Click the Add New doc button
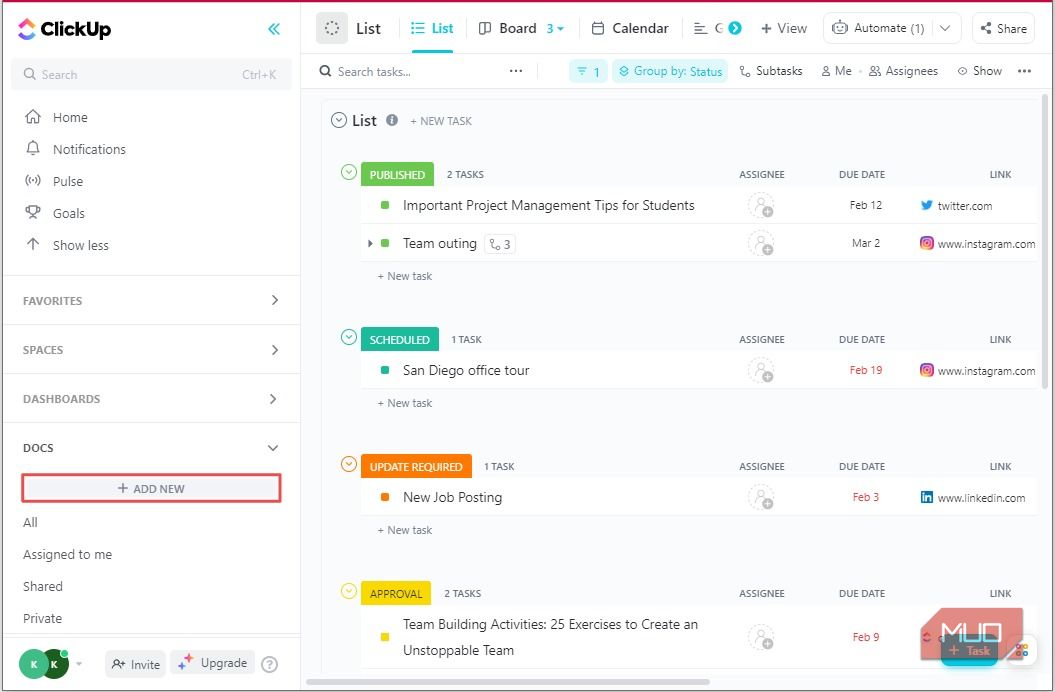The height and width of the screenshot is (692, 1055). 151,489
